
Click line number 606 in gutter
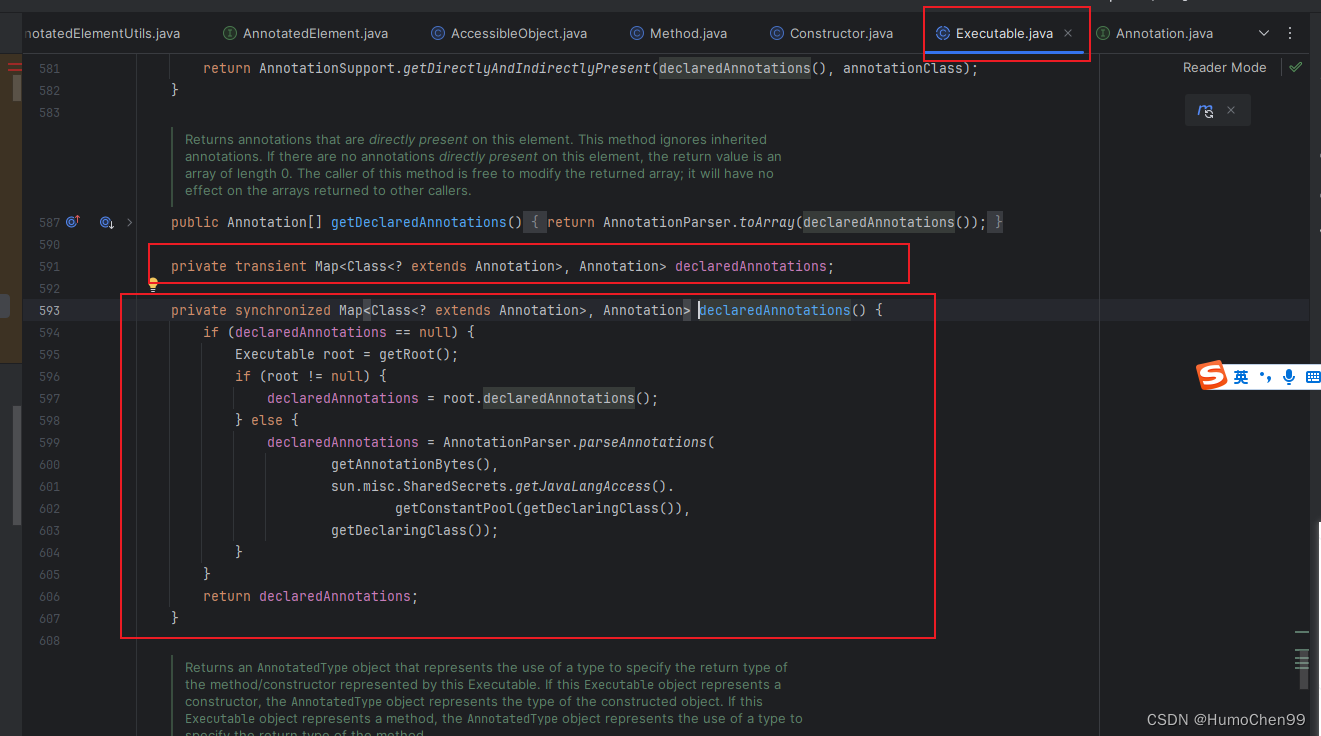point(49,596)
